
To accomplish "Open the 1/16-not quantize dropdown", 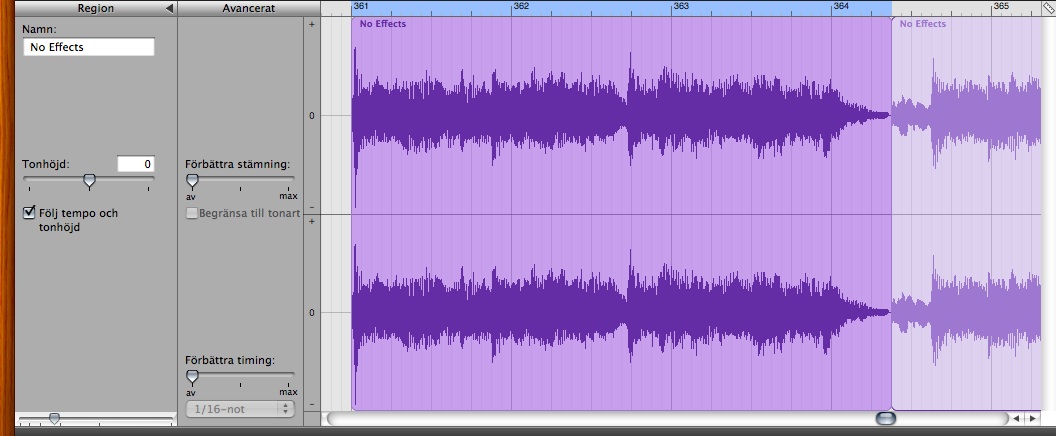I will coord(240,408).
